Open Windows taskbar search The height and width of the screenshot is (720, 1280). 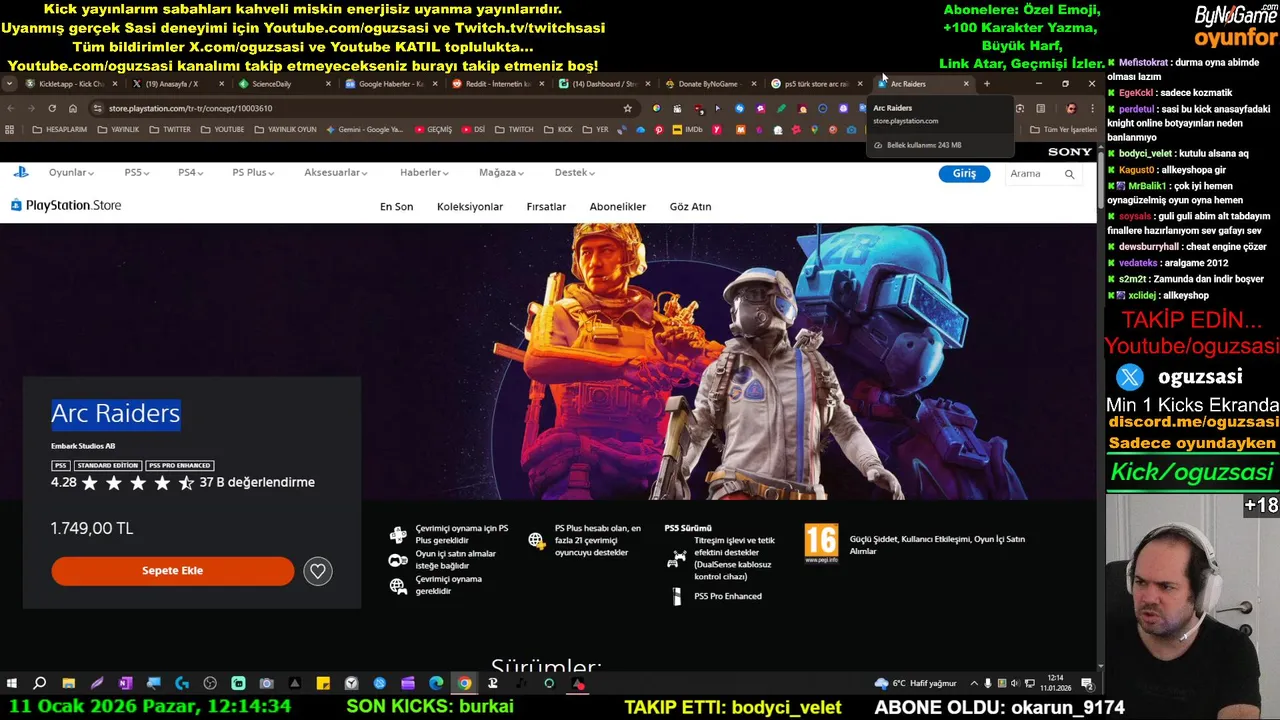[40, 683]
